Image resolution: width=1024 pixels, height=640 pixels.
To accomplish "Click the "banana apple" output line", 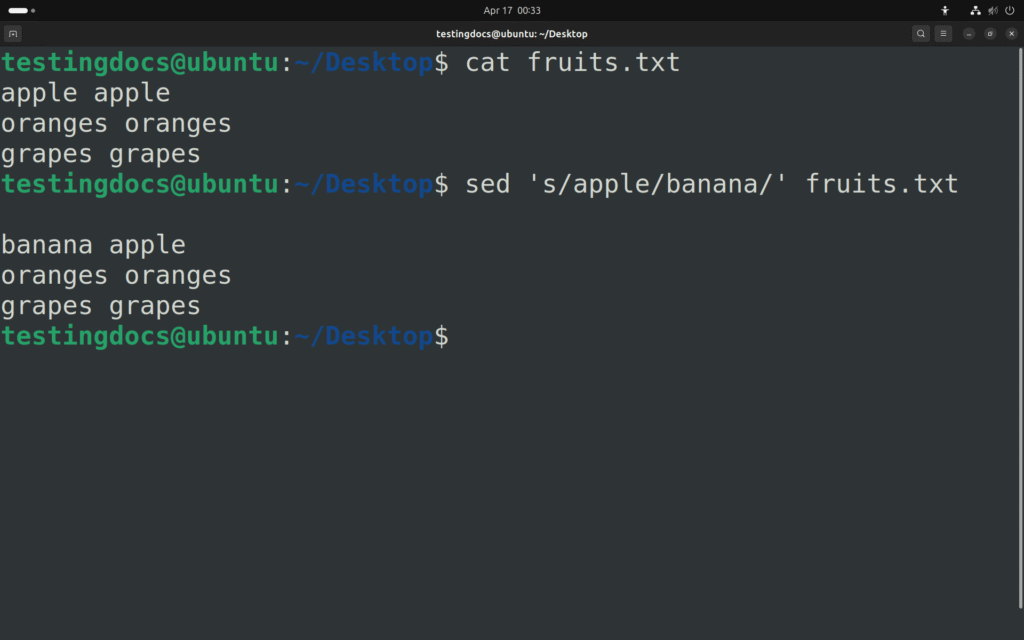I will tap(93, 245).
